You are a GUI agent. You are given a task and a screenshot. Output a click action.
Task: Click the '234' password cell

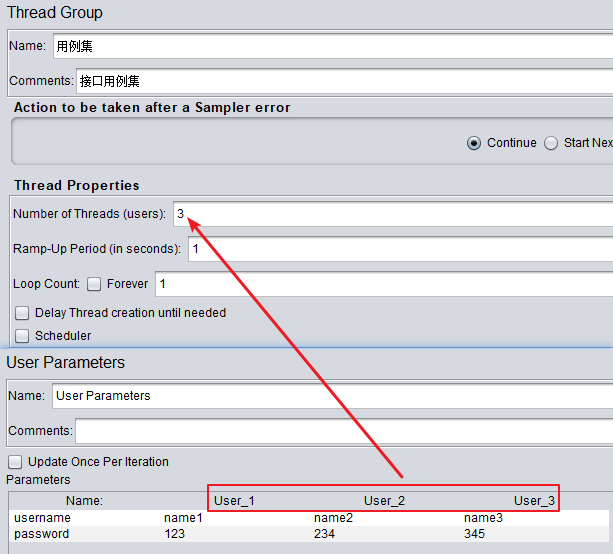click(384, 534)
